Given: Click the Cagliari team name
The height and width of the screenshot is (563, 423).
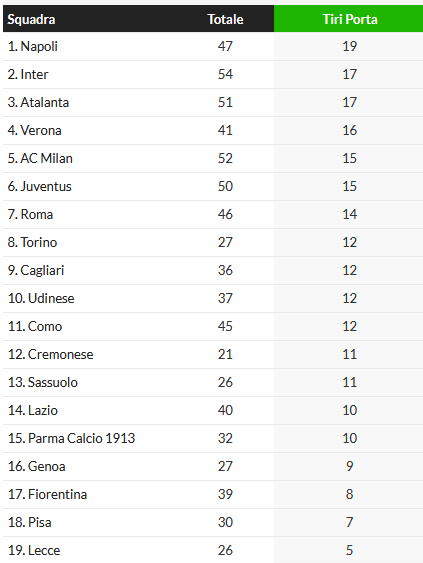Looking at the screenshot, I should tap(42, 270).
